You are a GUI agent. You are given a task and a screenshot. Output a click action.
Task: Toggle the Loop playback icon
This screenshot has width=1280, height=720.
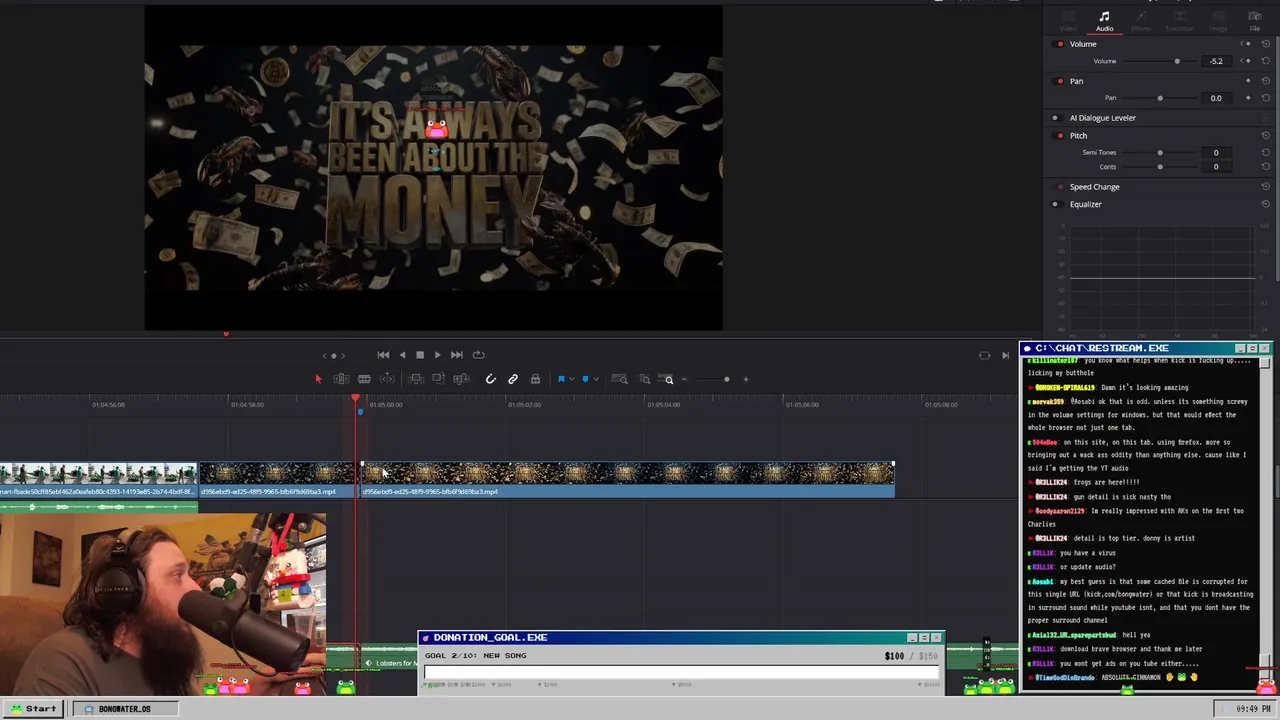pyautogui.click(x=479, y=355)
